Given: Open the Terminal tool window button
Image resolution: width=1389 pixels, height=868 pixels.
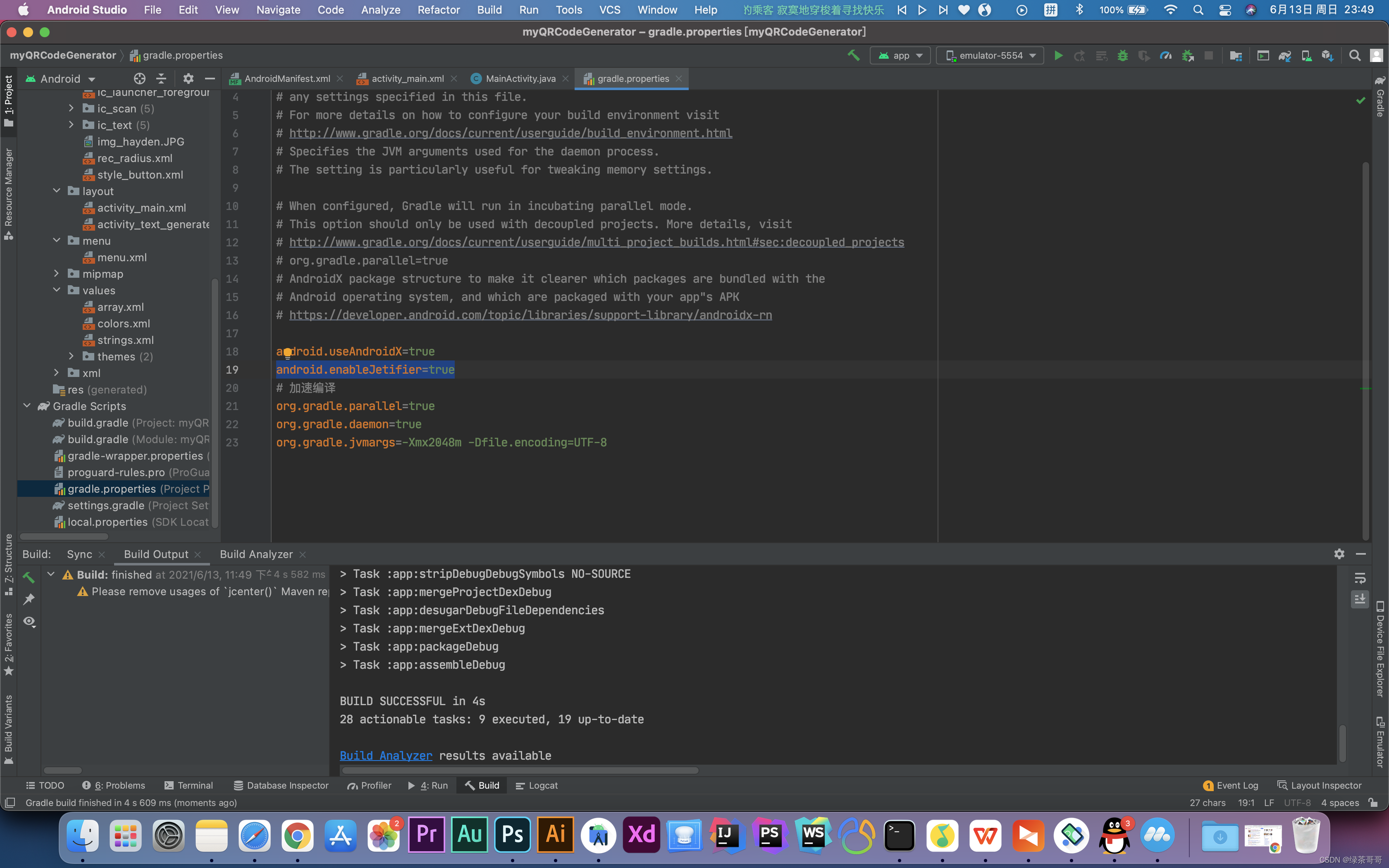Looking at the screenshot, I should pyautogui.click(x=189, y=785).
